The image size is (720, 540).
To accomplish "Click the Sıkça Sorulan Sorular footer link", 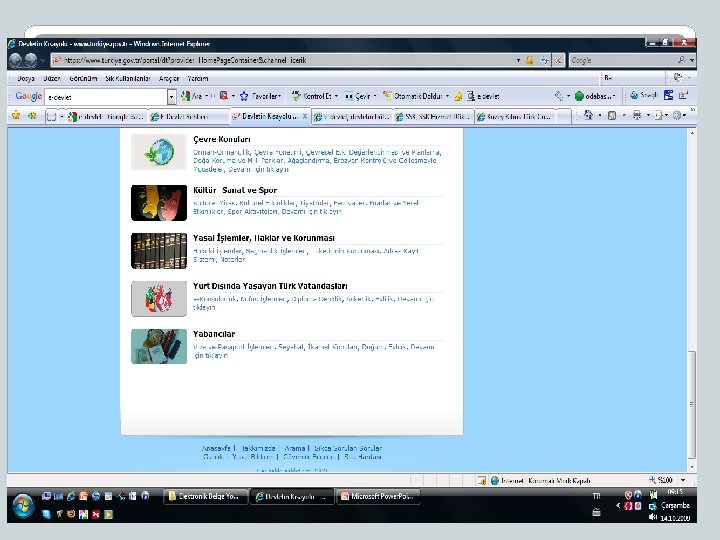I will click(x=348, y=448).
